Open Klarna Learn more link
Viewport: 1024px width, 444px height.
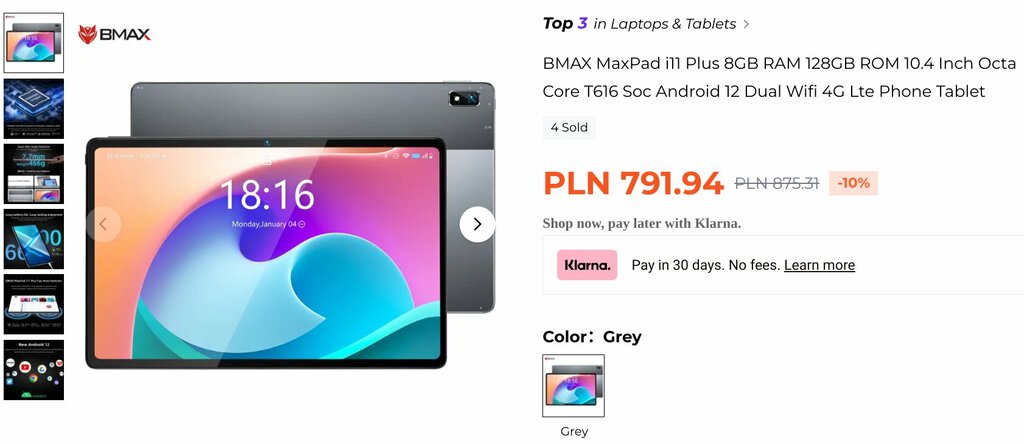[x=819, y=265]
